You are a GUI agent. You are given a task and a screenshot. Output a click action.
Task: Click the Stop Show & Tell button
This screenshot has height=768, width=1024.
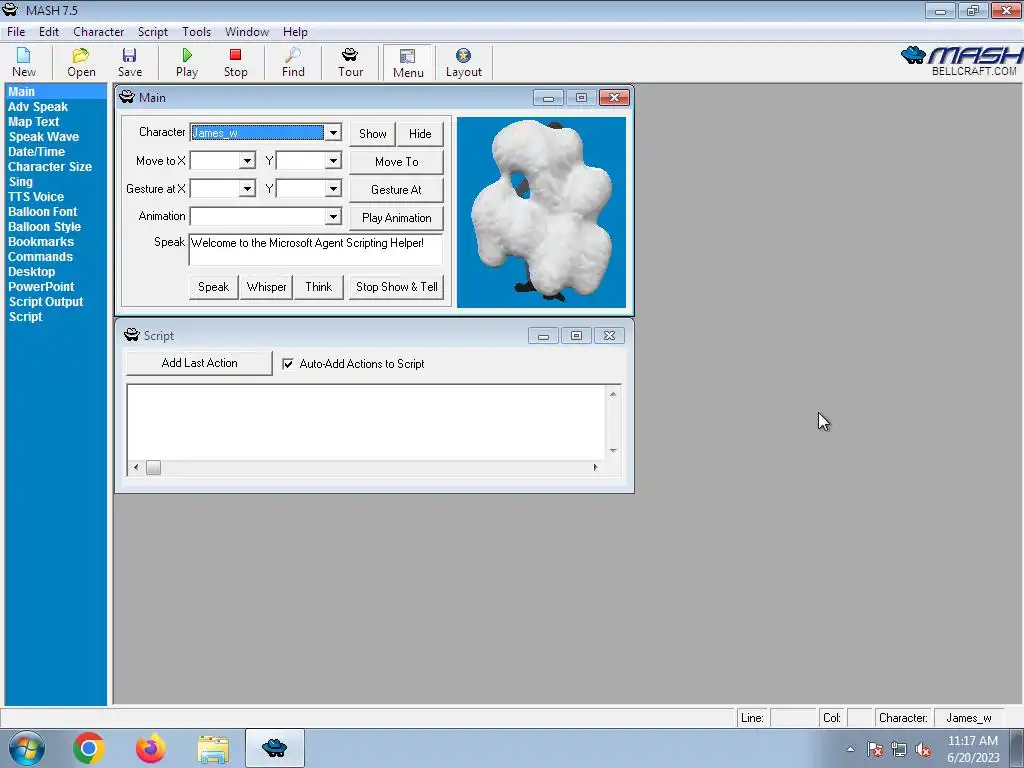tap(396, 287)
